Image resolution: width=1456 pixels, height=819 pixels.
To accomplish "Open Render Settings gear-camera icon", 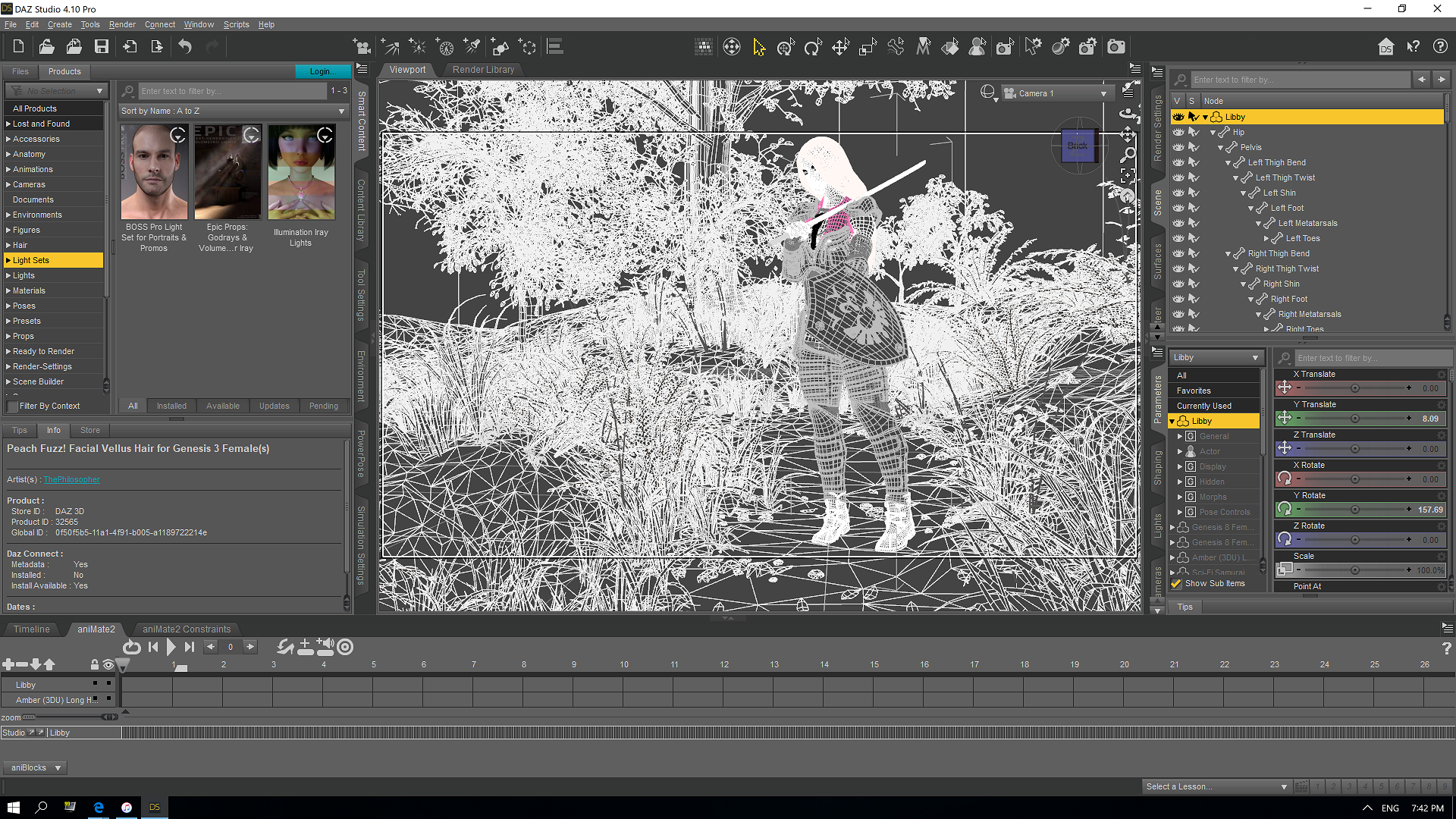I will pos(1087,47).
